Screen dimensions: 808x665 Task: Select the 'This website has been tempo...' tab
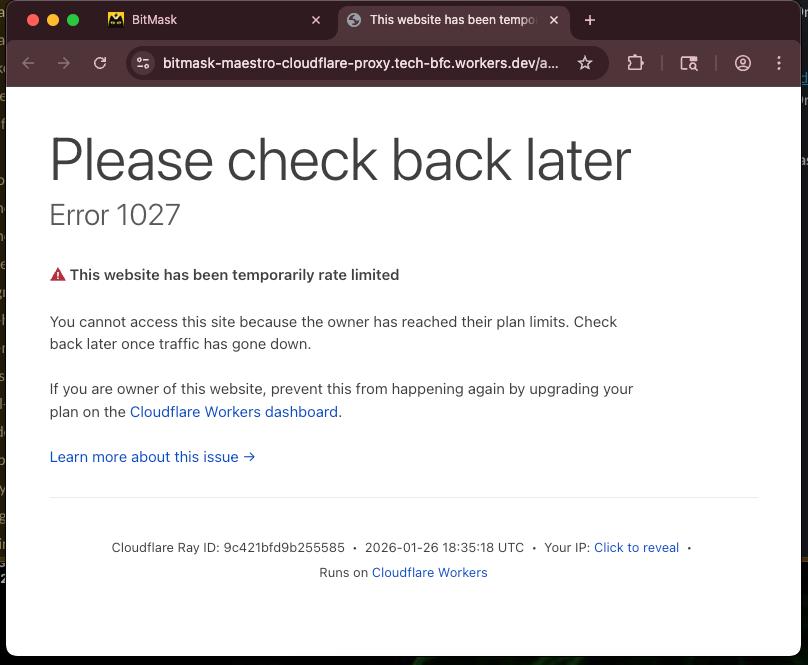pyautogui.click(x=453, y=20)
